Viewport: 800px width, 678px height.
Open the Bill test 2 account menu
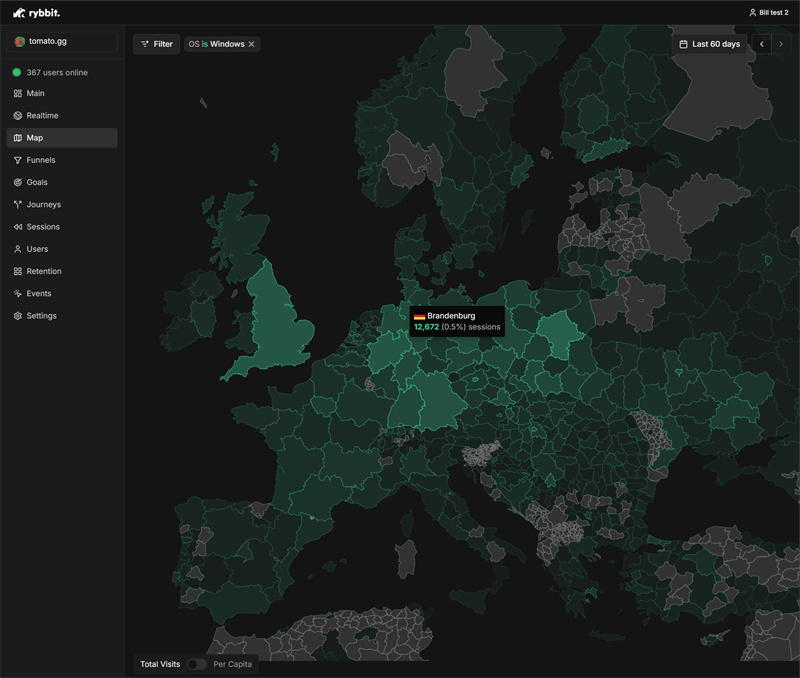point(768,13)
